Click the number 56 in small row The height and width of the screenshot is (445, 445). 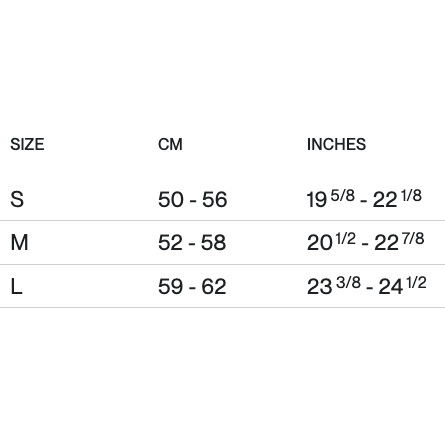click(215, 199)
